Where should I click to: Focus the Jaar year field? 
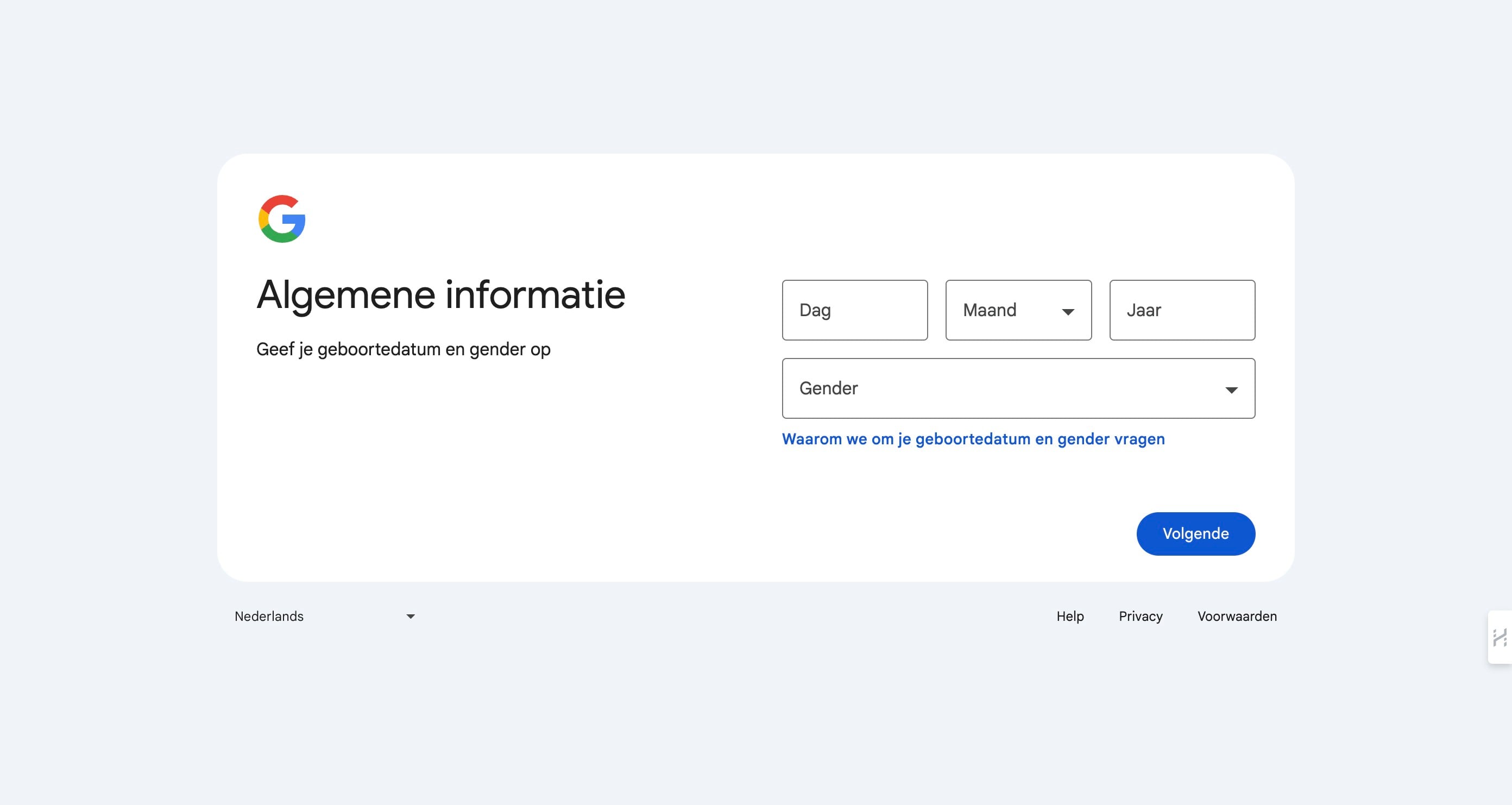click(1182, 310)
